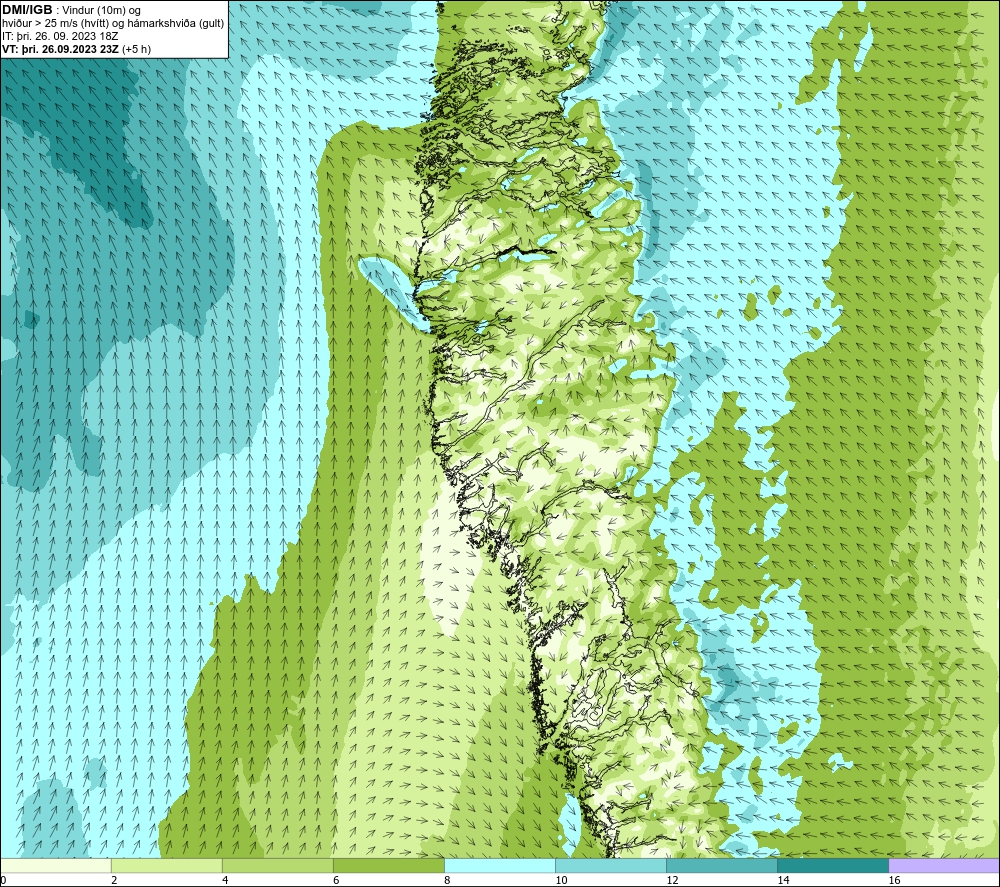Click the legend label '2'

[x=114, y=881]
